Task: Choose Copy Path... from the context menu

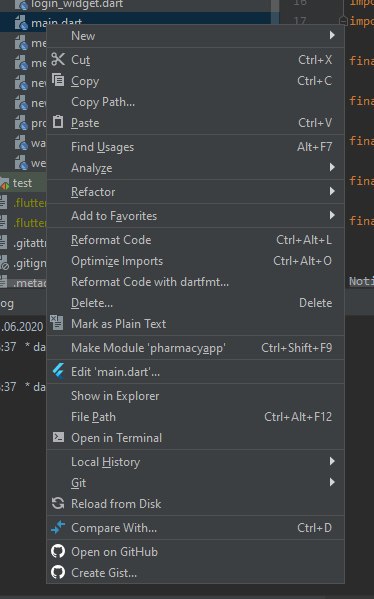Action: [195, 102]
